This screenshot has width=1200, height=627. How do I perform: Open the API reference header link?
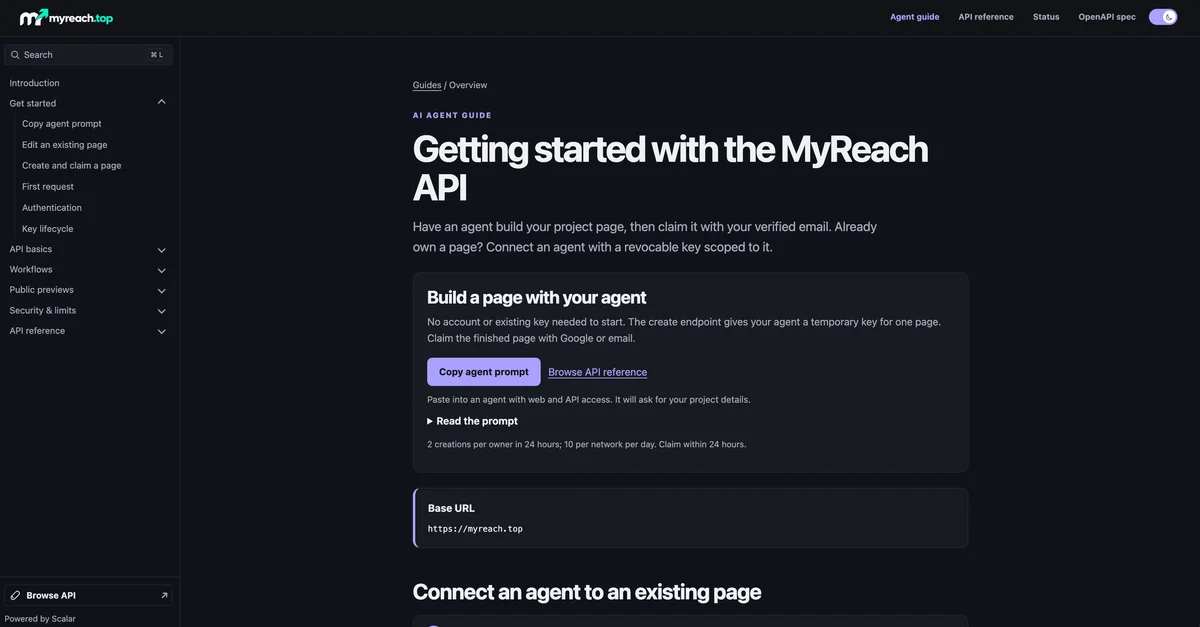[x=986, y=17]
